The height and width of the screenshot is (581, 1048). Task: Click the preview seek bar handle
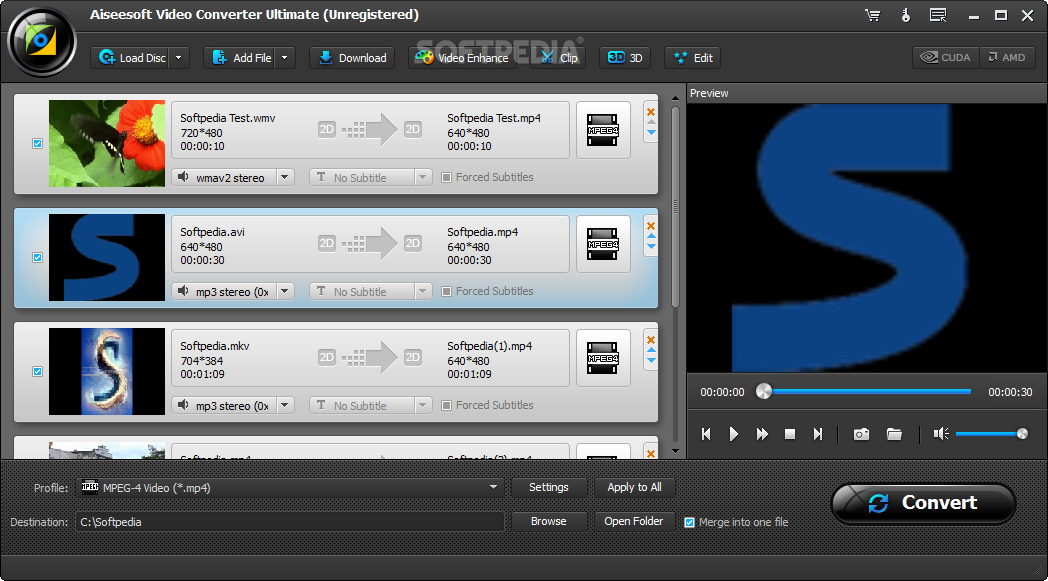point(763,392)
